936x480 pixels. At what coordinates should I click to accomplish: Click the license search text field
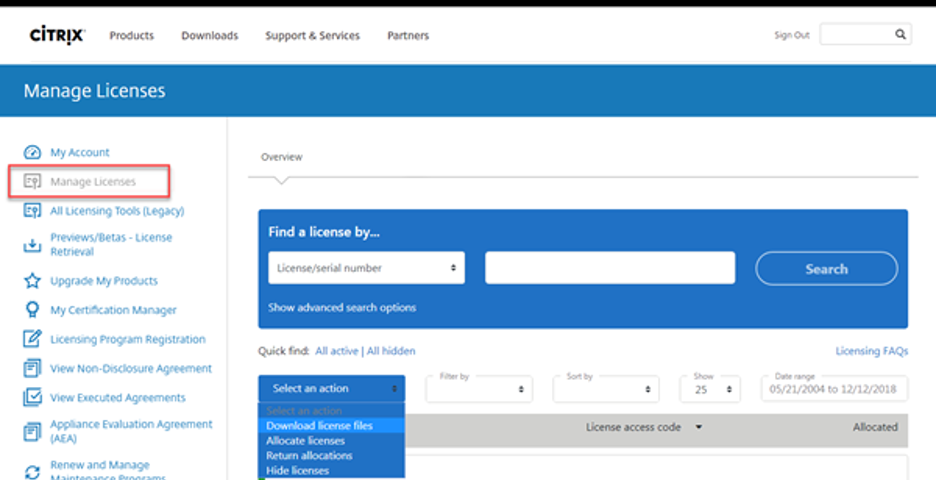(x=610, y=268)
